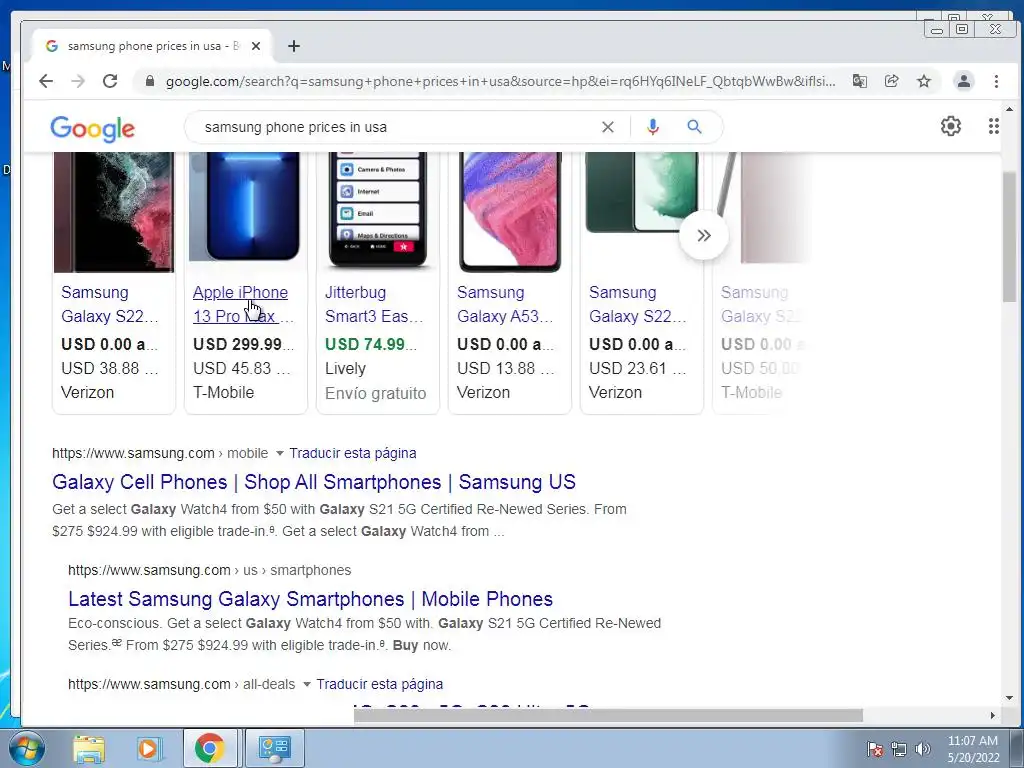
Task: Click the Jitterbug Smart3 phone image
Action: [377, 210]
